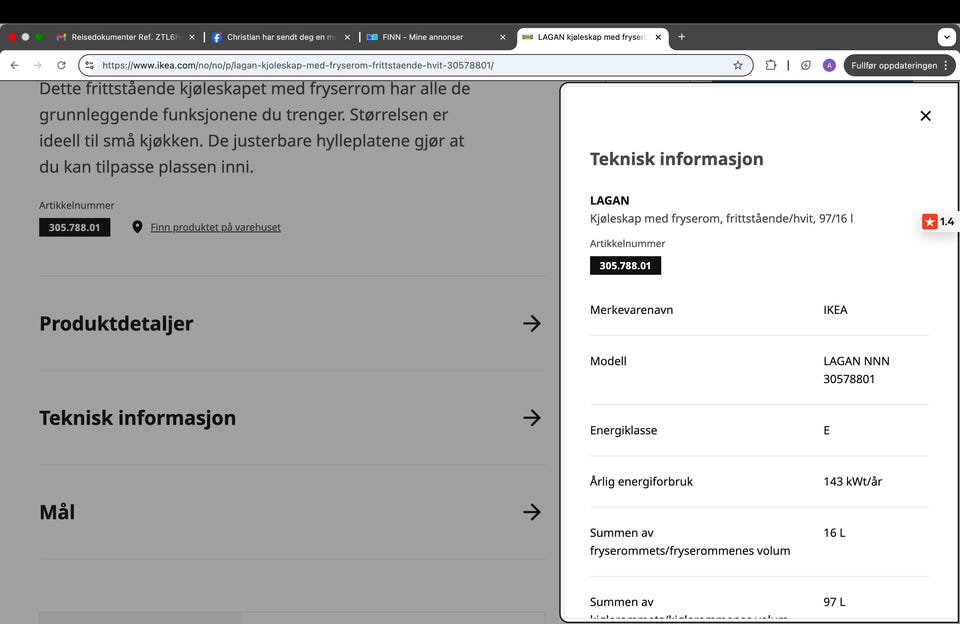Close the FINN tab
The image size is (960, 624).
pyautogui.click(x=503, y=37)
